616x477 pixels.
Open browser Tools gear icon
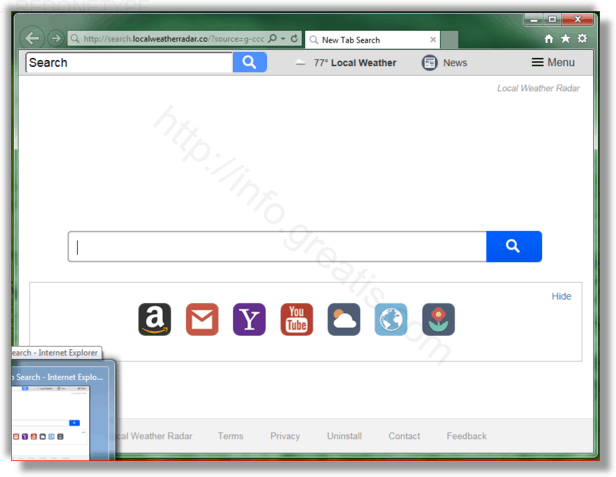[x=582, y=39]
